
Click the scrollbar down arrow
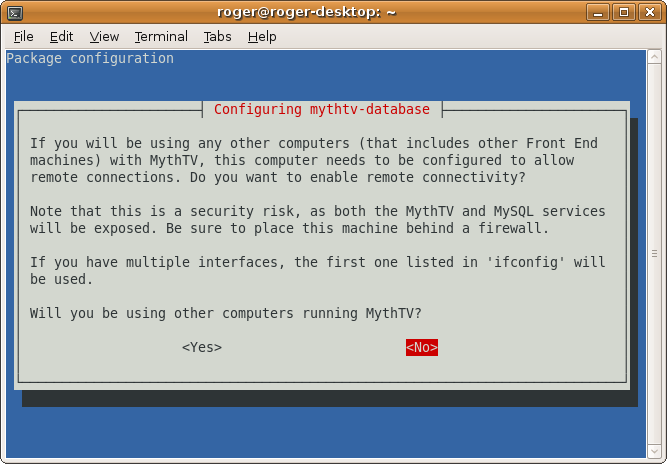(x=654, y=451)
